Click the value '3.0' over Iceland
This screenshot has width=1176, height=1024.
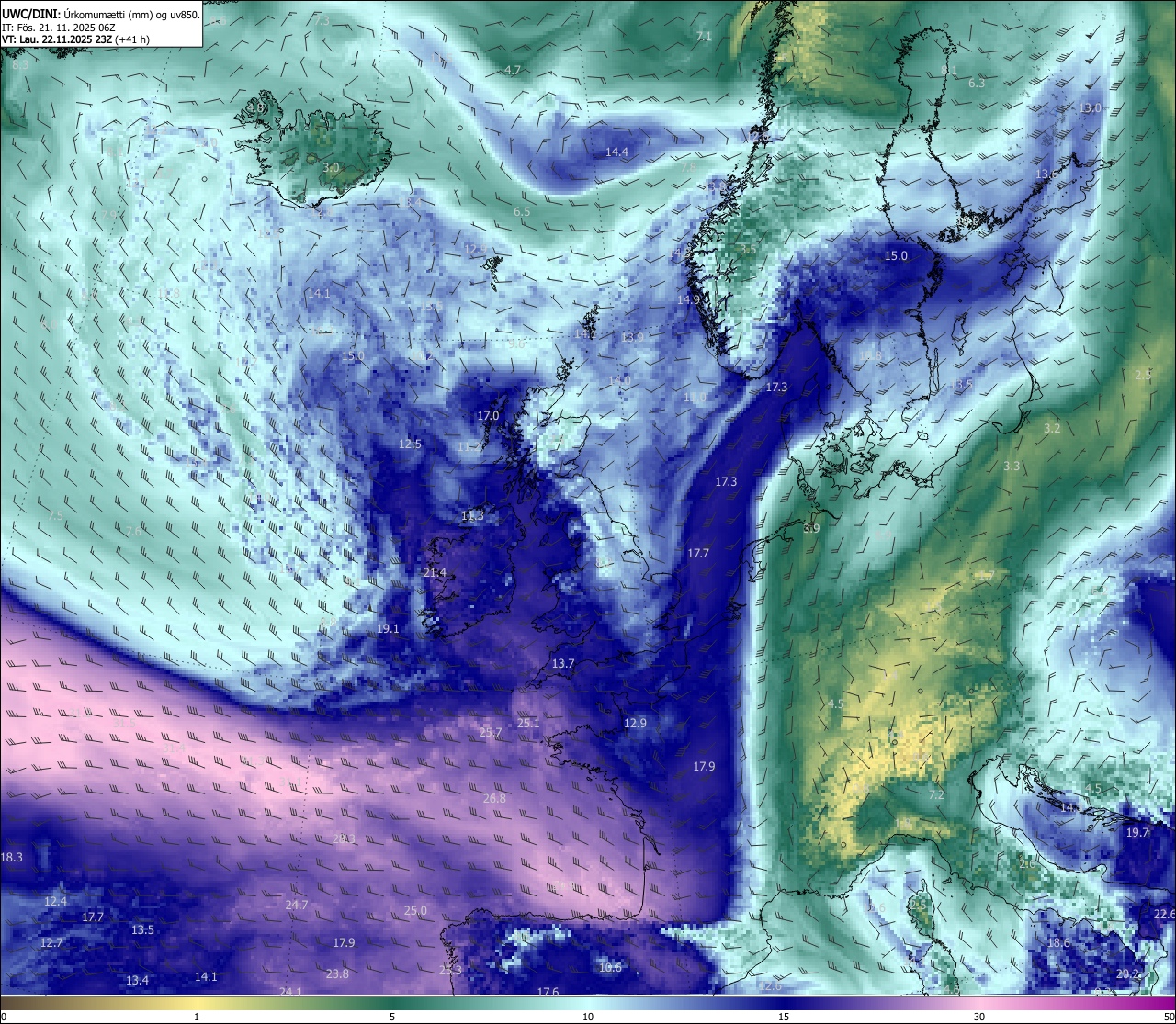click(x=331, y=168)
